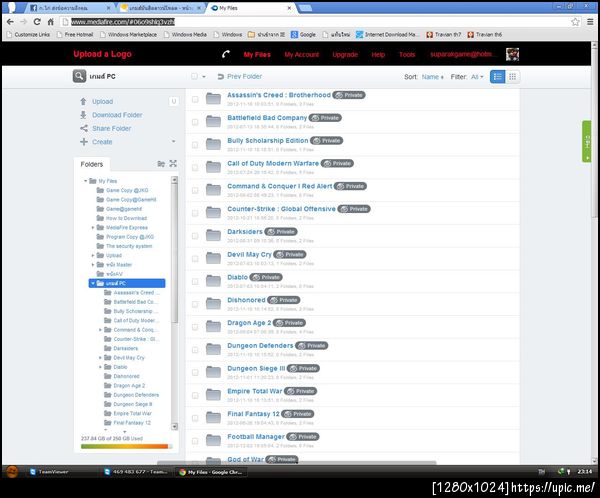Open Help menu item

[x=378, y=54]
